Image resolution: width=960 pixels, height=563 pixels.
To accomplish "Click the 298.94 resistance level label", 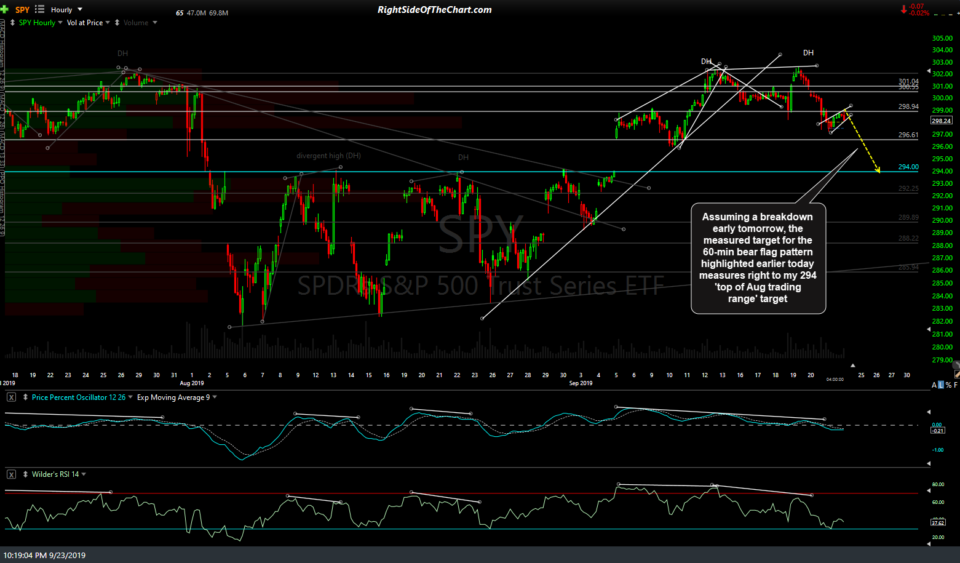I will (908, 106).
